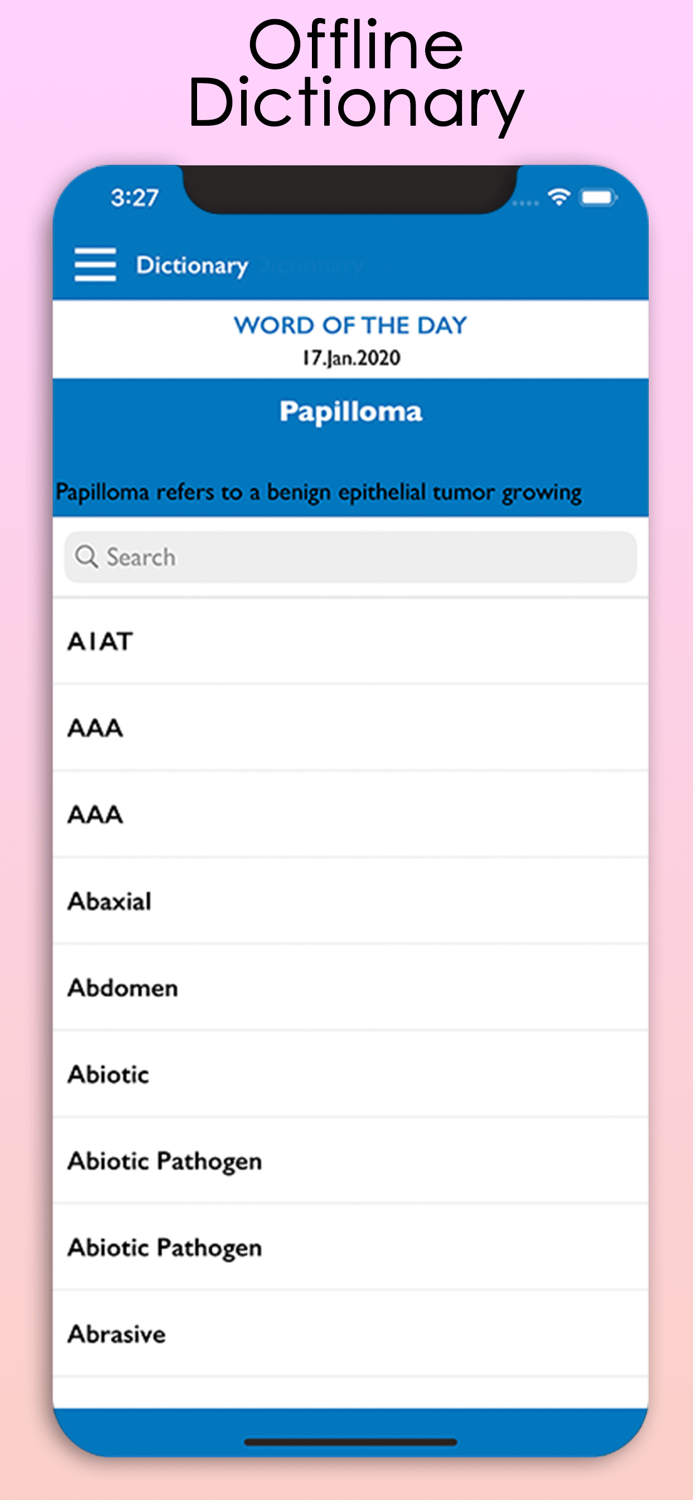The width and height of the screenshot is (693, 1500).
Task: Open the Abiotic definition
Action: 107,1074
